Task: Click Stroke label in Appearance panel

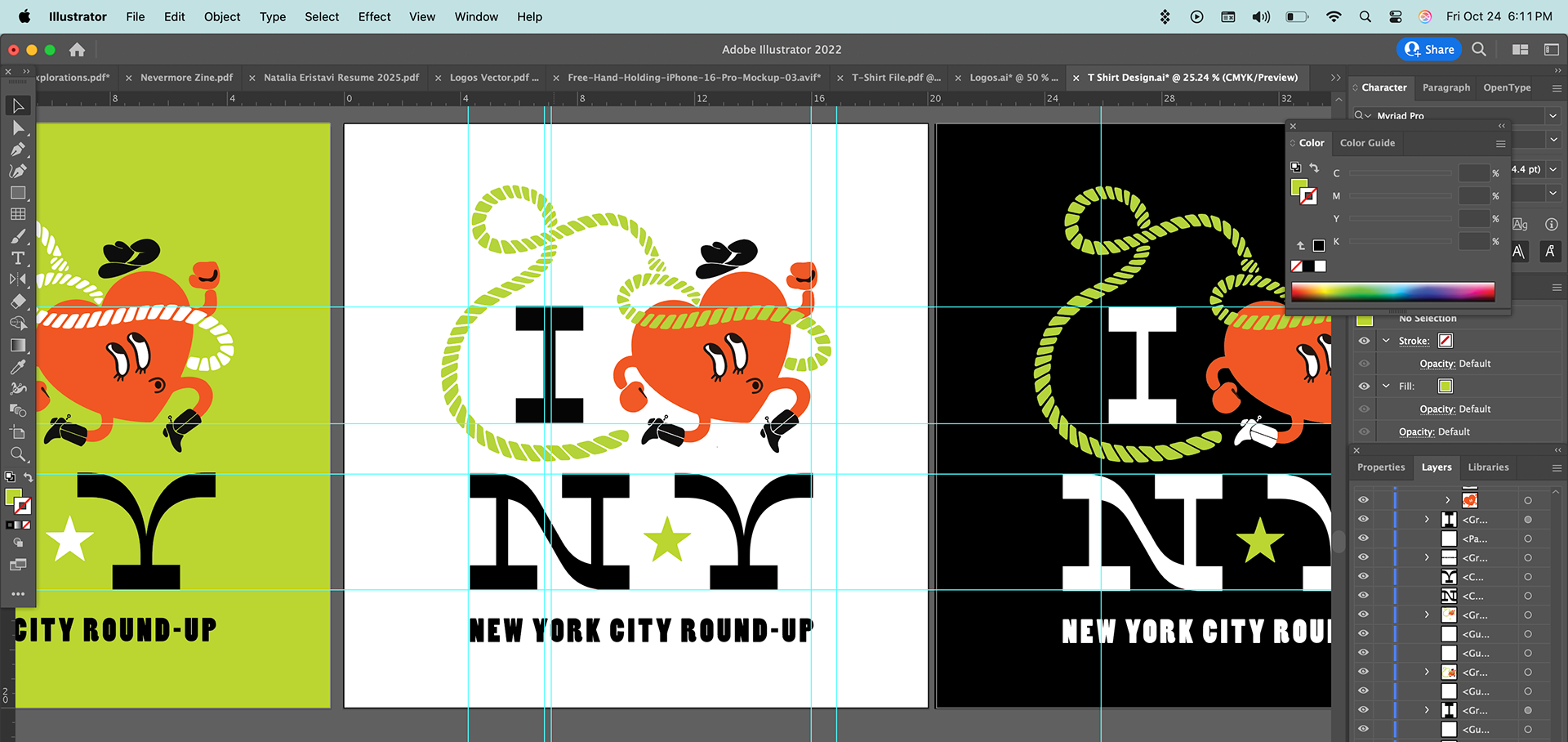Action: pos(1414,341)
